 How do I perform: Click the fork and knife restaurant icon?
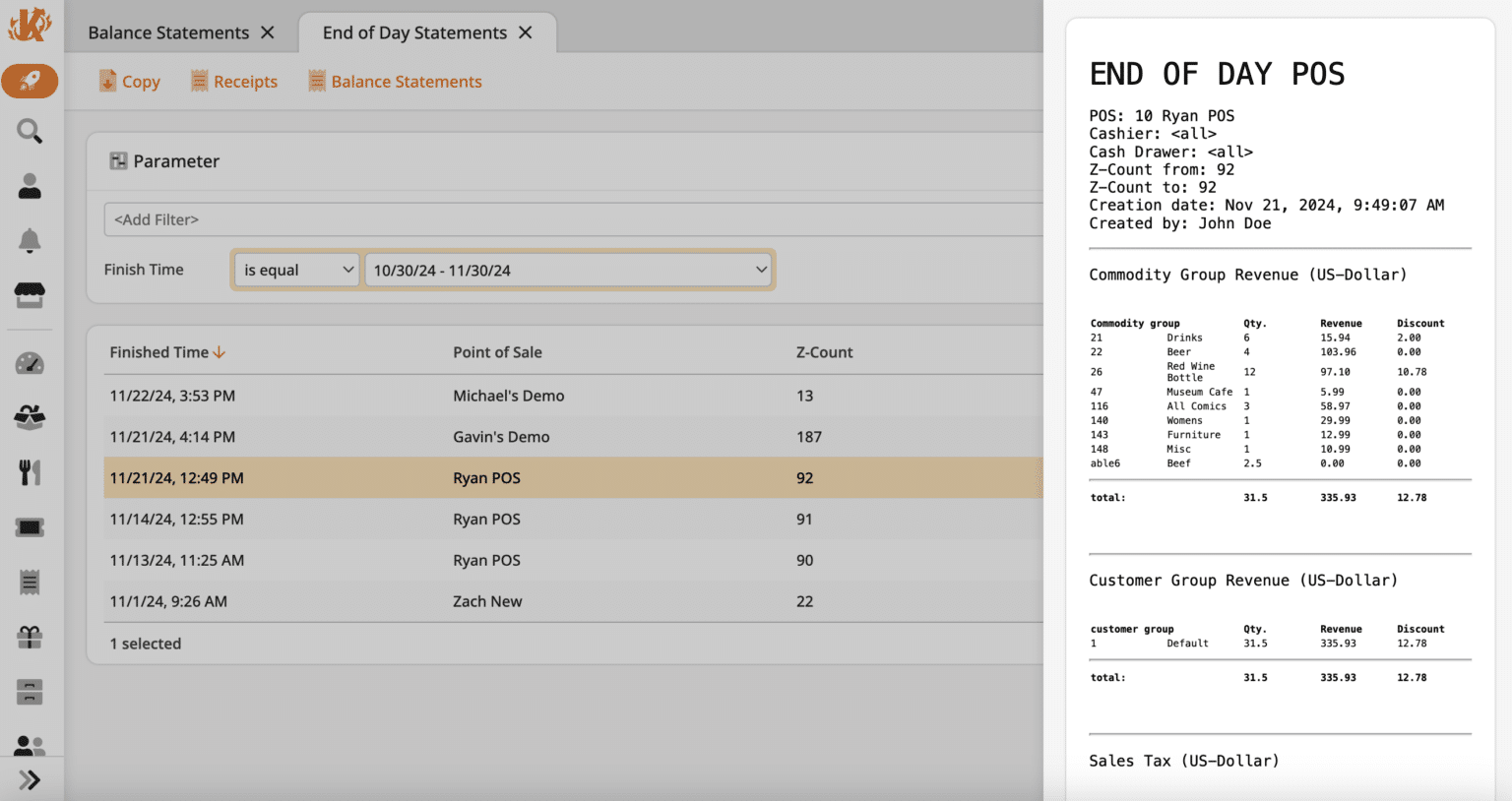[30, 472]
